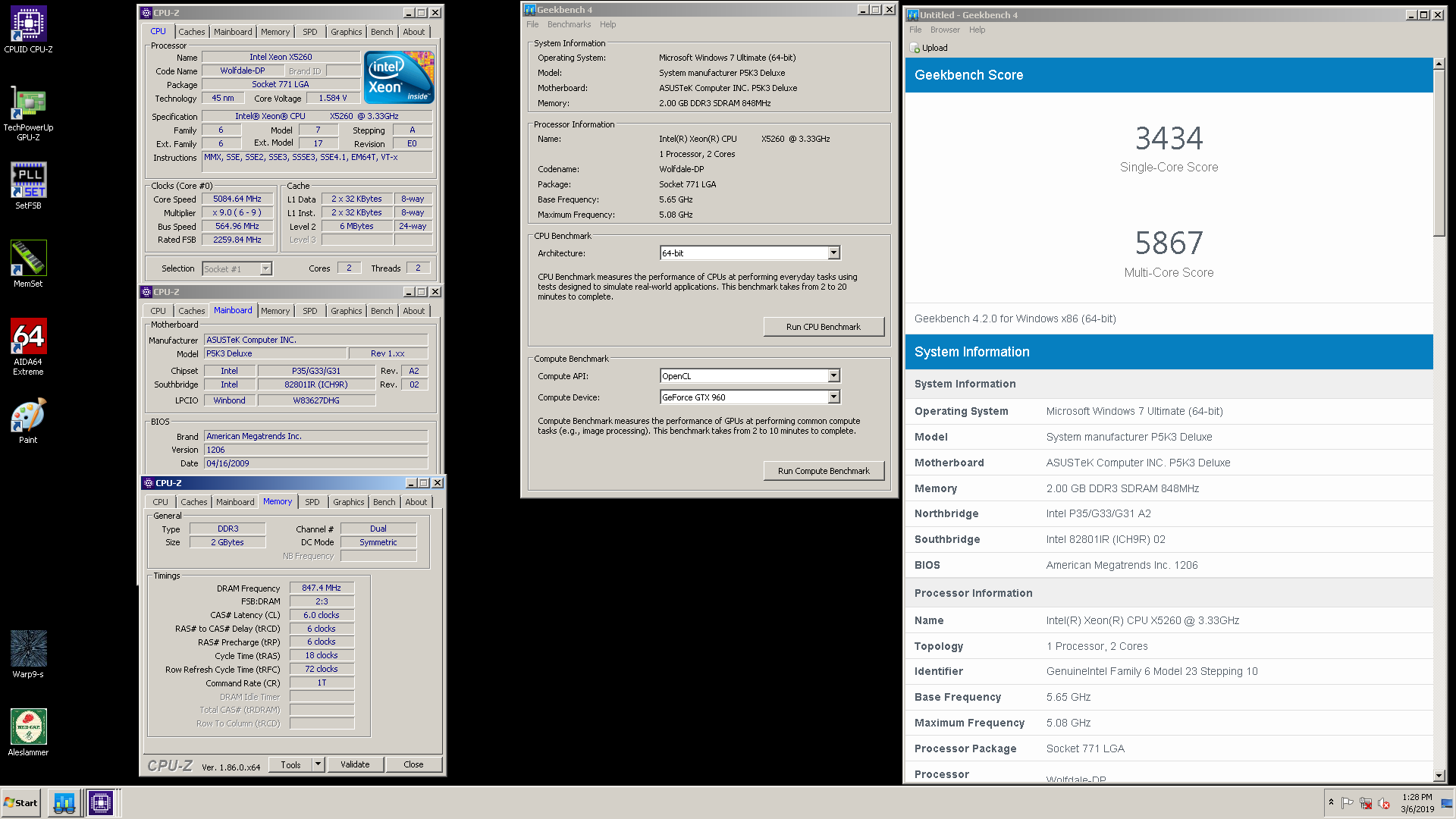Open the Benchmarks menu in Geekbench 4

(x=570, y=24)
